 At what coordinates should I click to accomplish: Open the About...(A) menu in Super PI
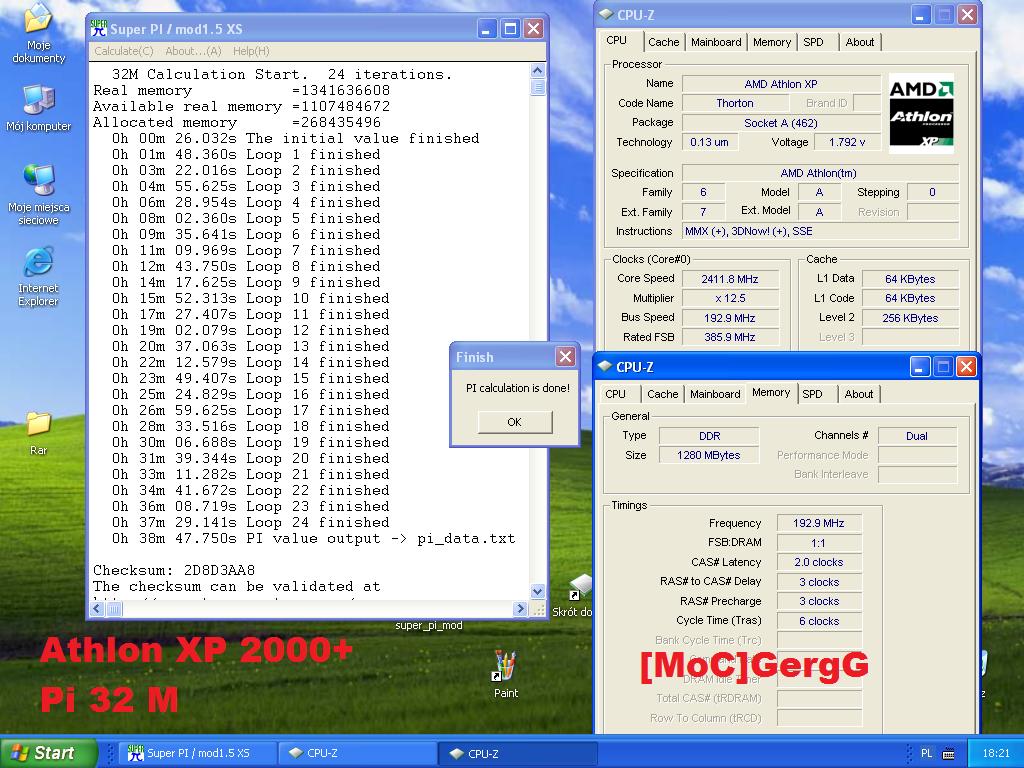[193, 51]
